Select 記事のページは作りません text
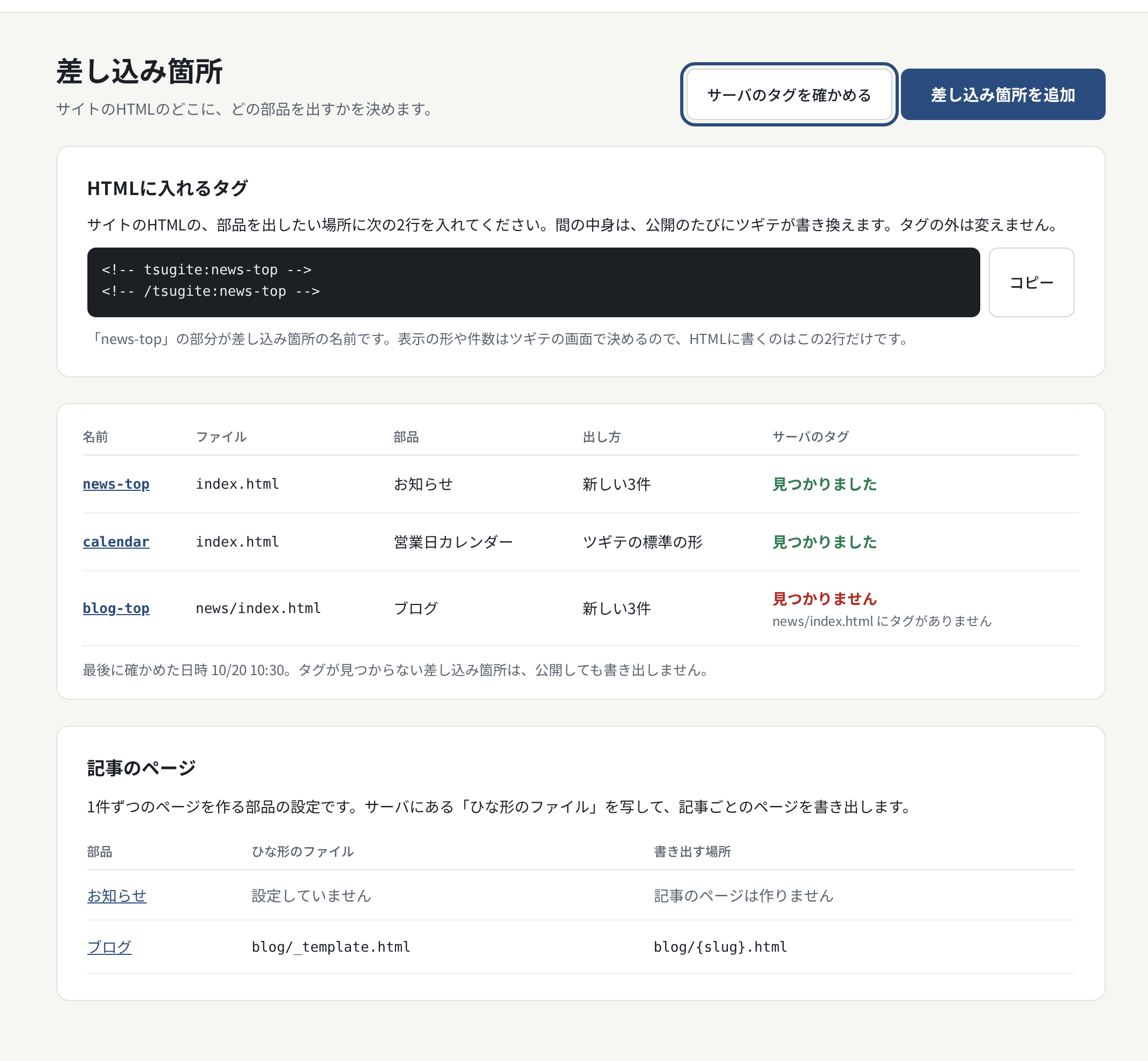The width and height of the screenshot is (1148, 1061). coord(744,895)
